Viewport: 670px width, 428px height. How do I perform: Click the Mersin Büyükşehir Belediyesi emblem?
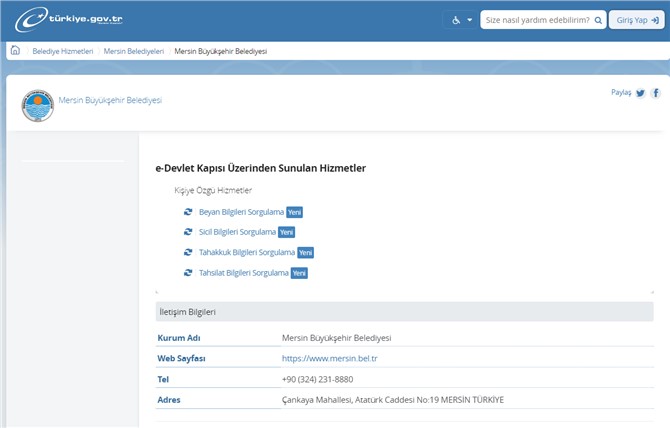(38, 105)
